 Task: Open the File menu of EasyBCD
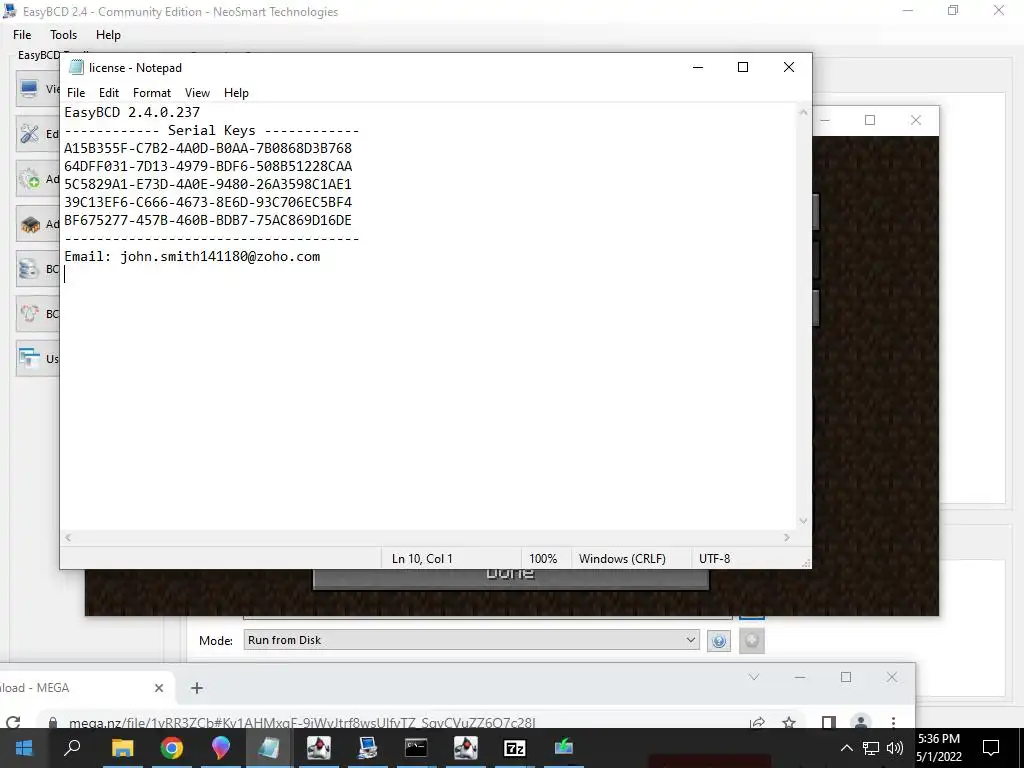click(22, 35)
